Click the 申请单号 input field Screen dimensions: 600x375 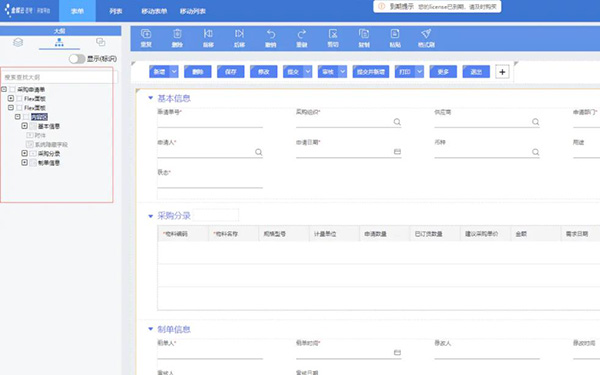[x=210, y=122]
